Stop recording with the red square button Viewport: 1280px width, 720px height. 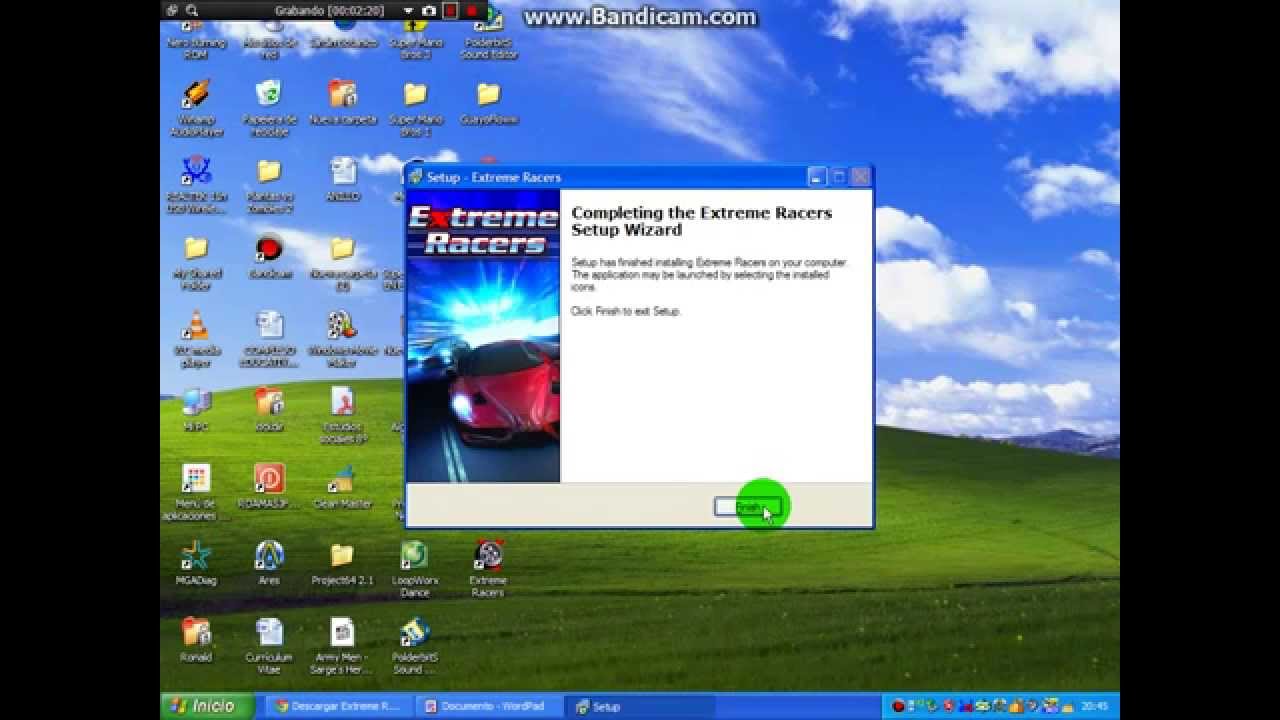click(450, 11)
